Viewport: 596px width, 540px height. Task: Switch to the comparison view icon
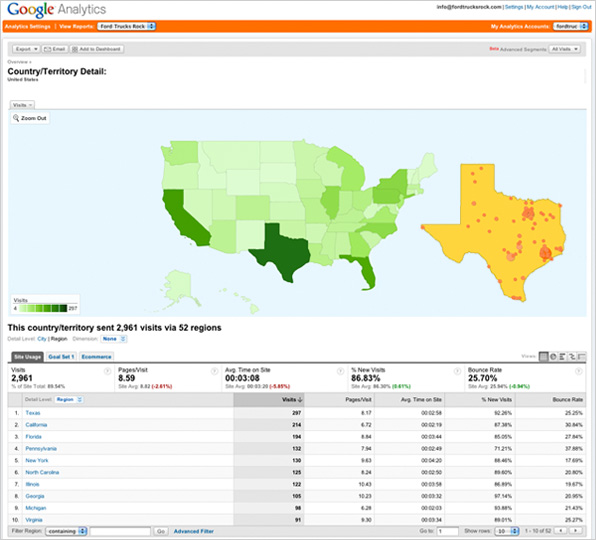pos(571,356)
